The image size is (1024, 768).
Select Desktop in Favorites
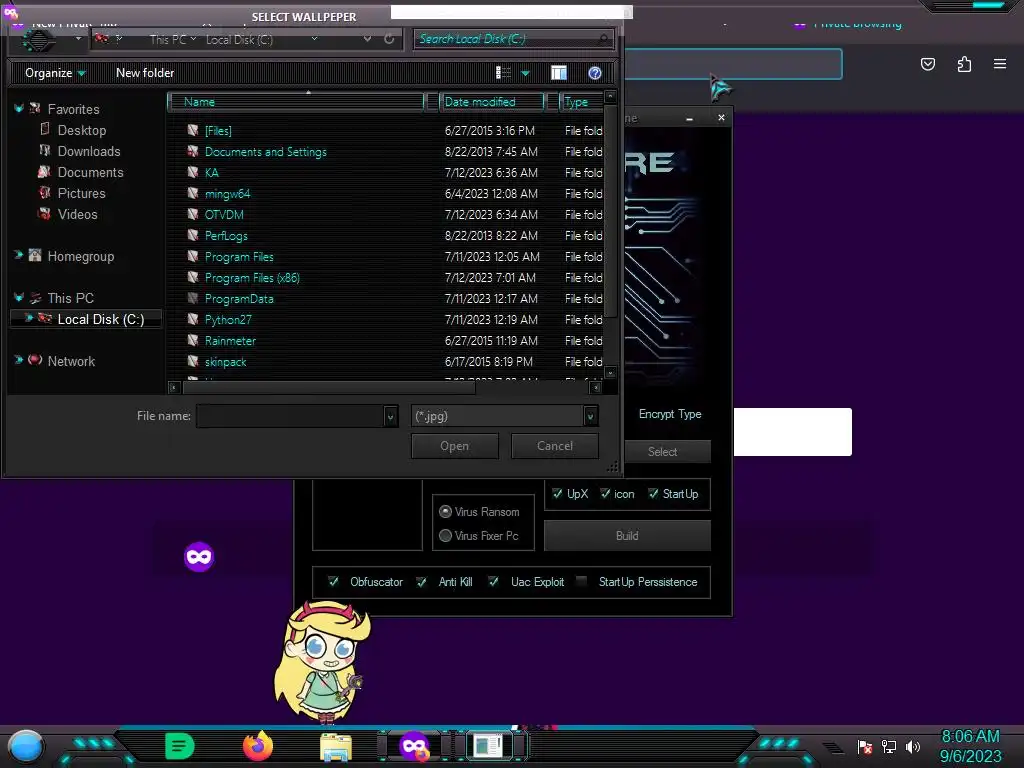tap(82, 130)
